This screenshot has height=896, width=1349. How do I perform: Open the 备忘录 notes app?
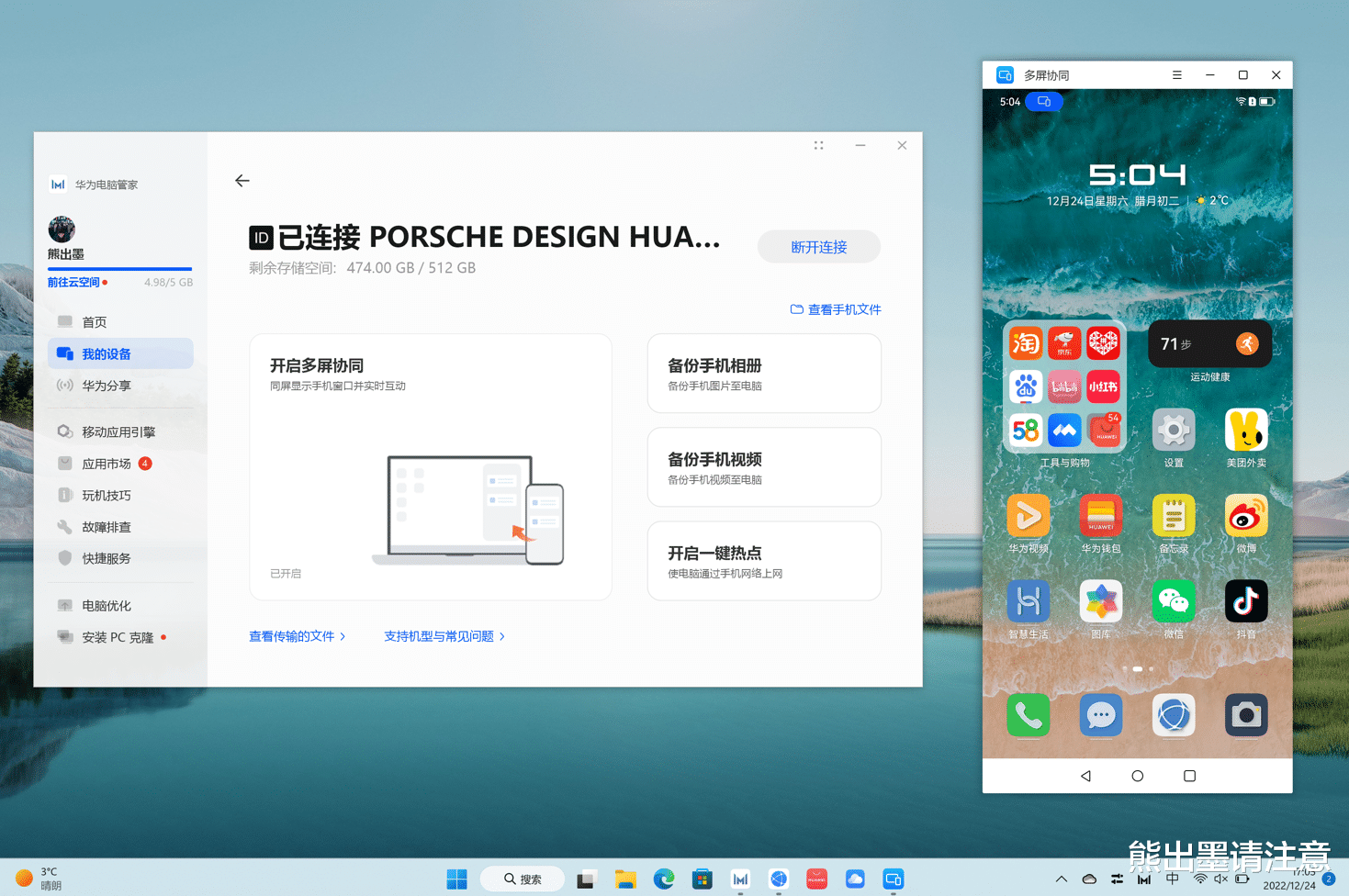coord(1174,515)
